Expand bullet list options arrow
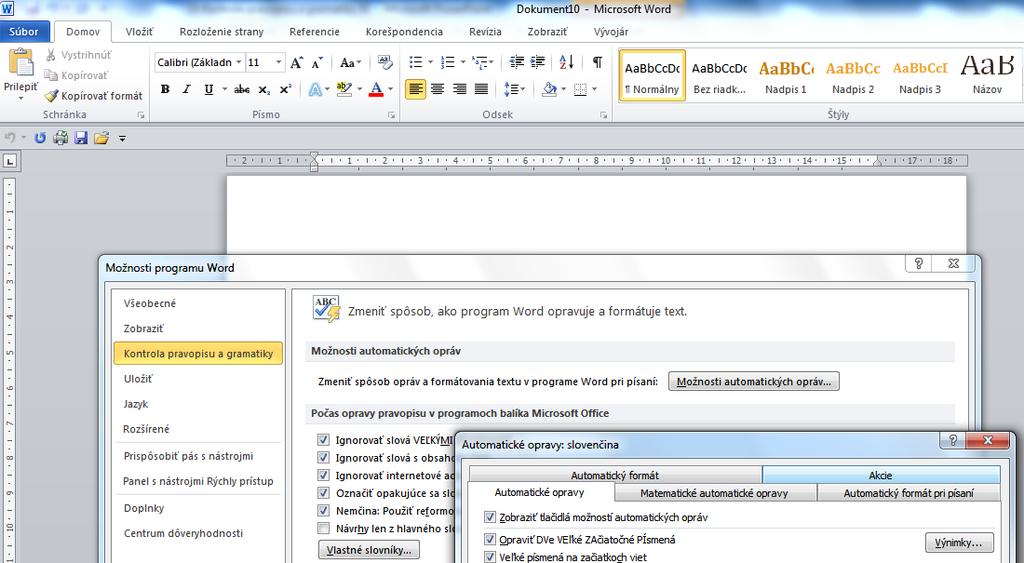Screen dimensions: 1024x563 click(430, 62)
